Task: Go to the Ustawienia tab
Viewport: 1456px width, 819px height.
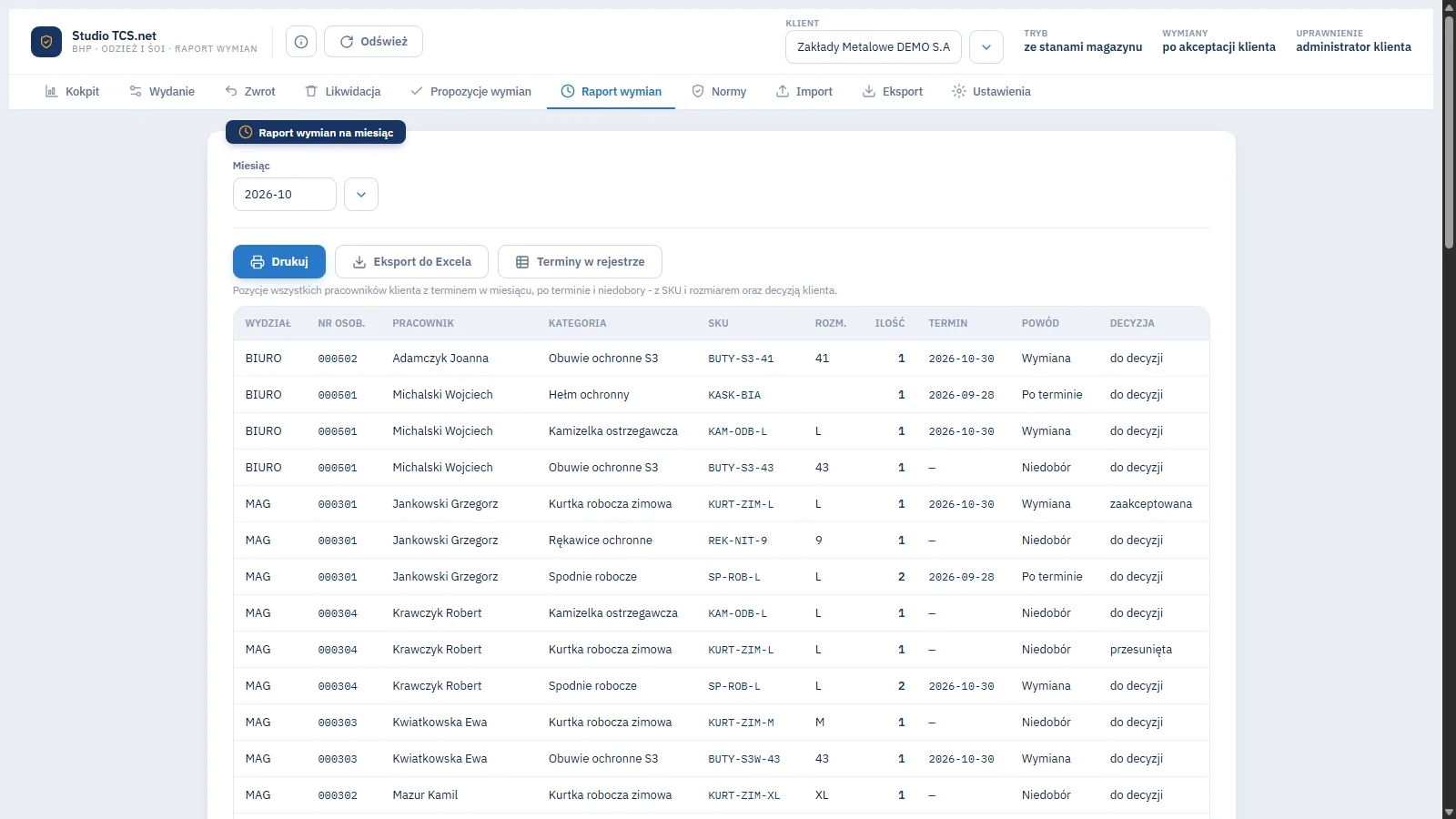Action: click(x=991, y=92)
